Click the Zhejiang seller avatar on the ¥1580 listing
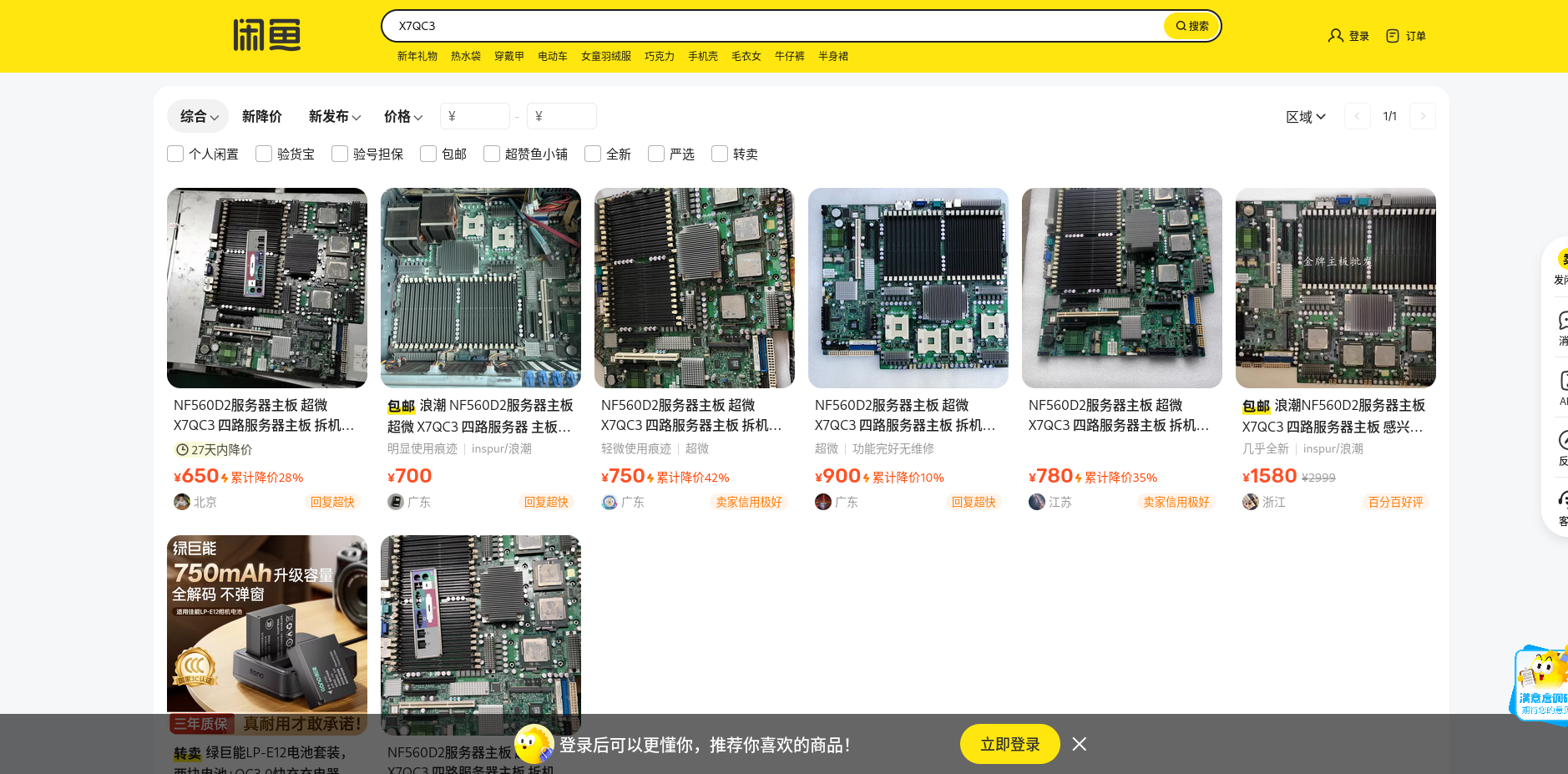 [1251, 502]
